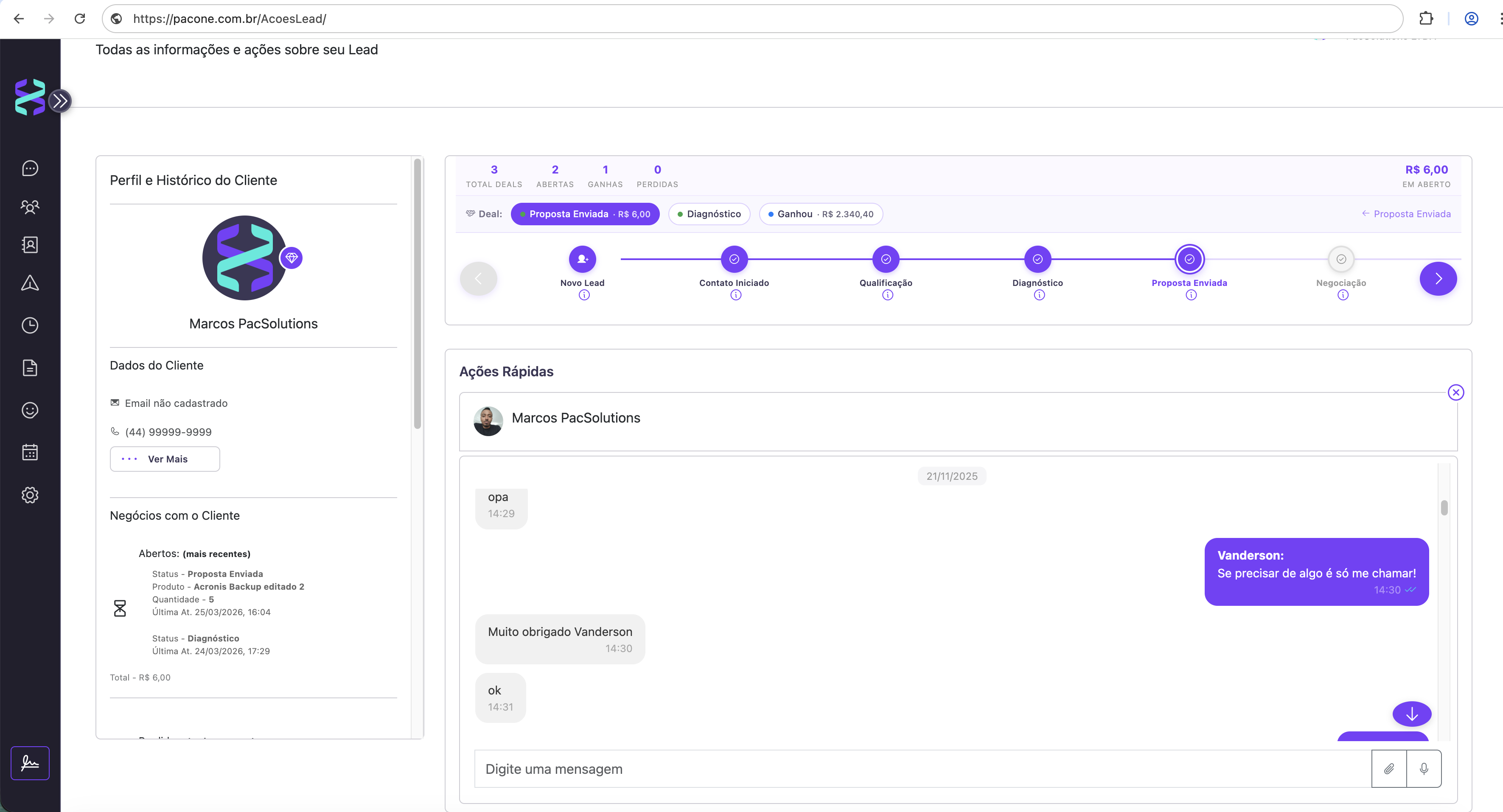Open the chat bubble icon in sidebar
Screen dimensions: 1503x812
[x=30, y=168]
